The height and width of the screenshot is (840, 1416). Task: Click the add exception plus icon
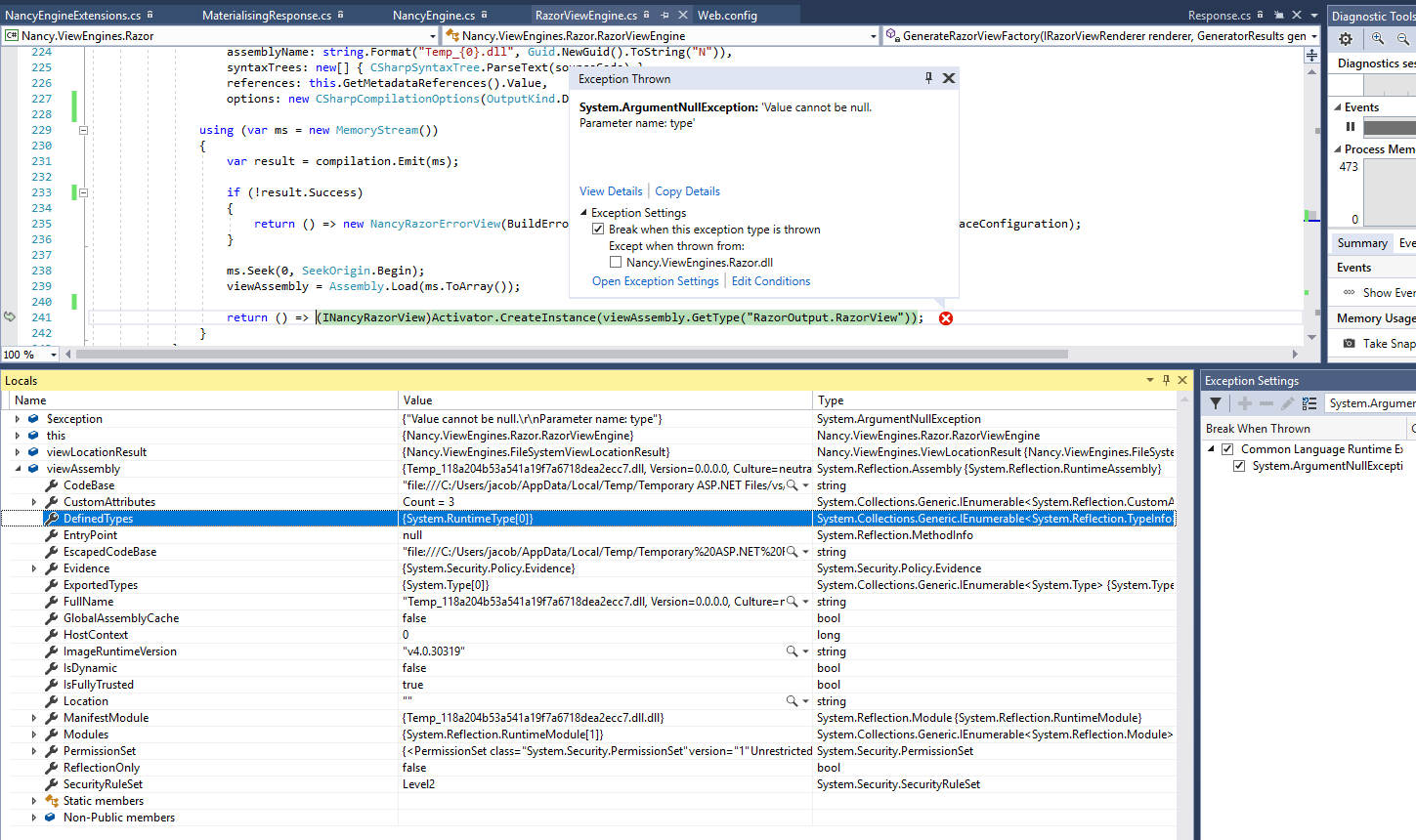(1245, 403)
